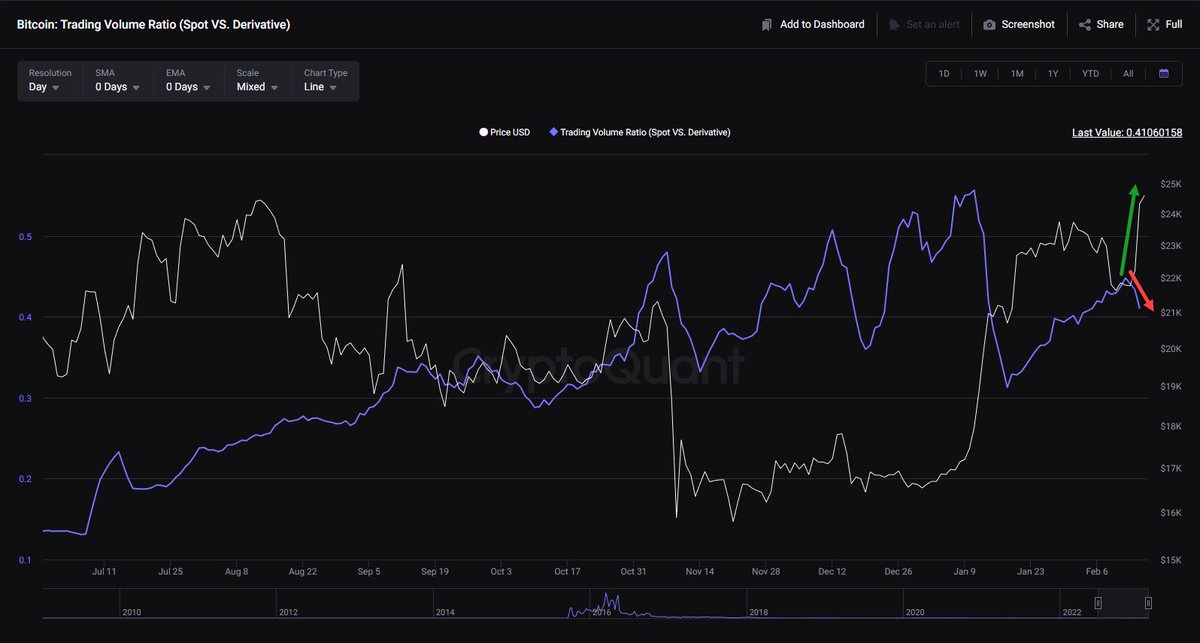
Task: Open the Scale Mixed dropdown
Action: coord(257,81)
